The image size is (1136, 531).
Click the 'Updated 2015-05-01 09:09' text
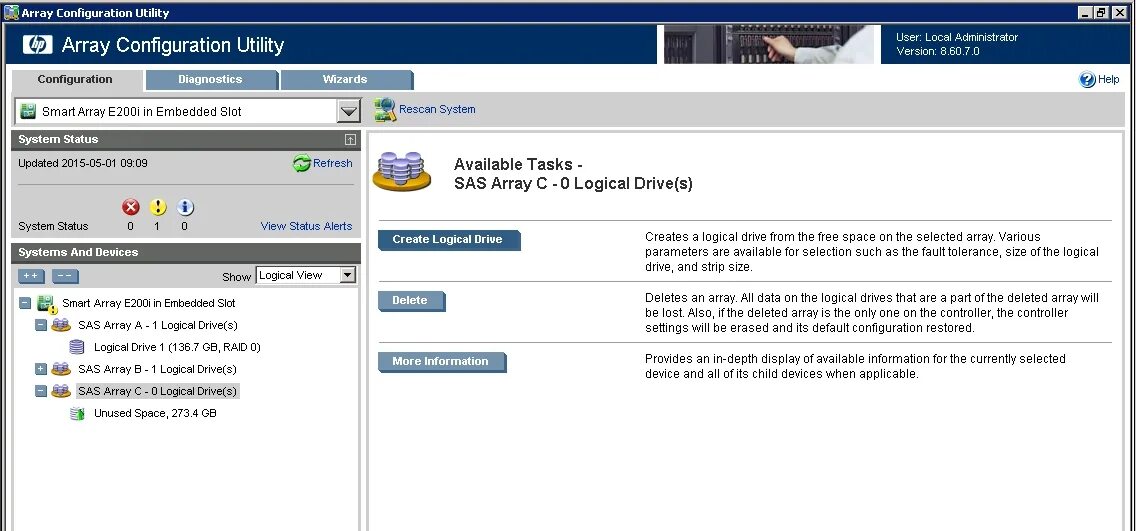click(83, 164)
